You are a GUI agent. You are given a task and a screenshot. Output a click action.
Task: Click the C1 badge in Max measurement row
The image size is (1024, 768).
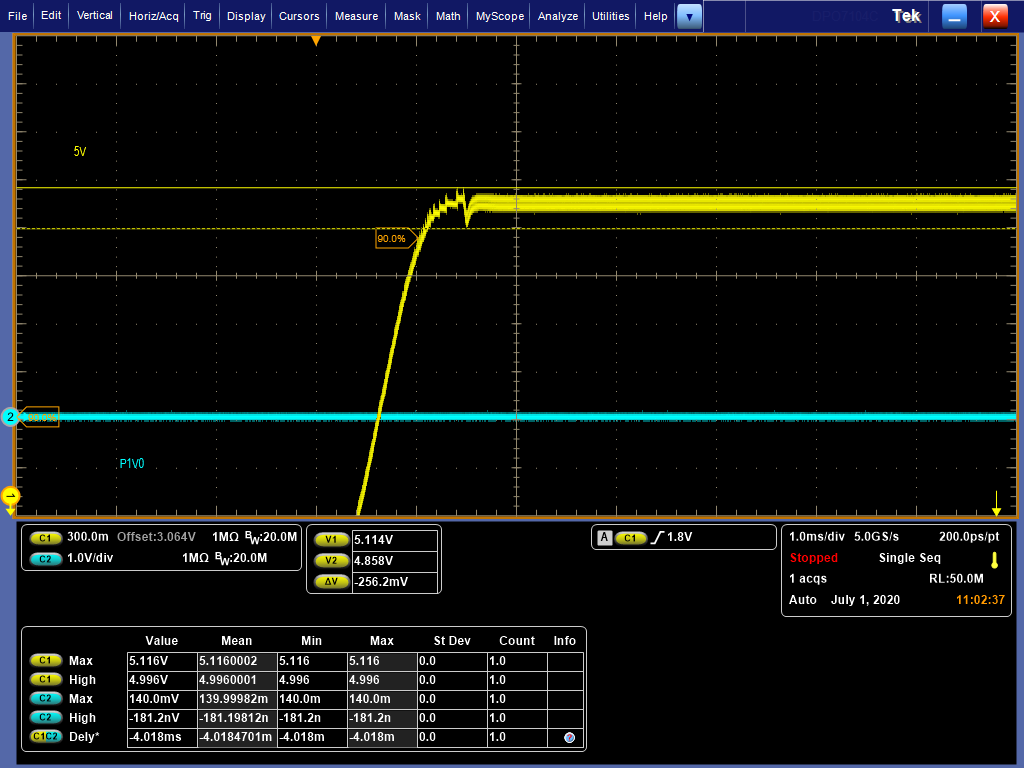pos(45,660)
